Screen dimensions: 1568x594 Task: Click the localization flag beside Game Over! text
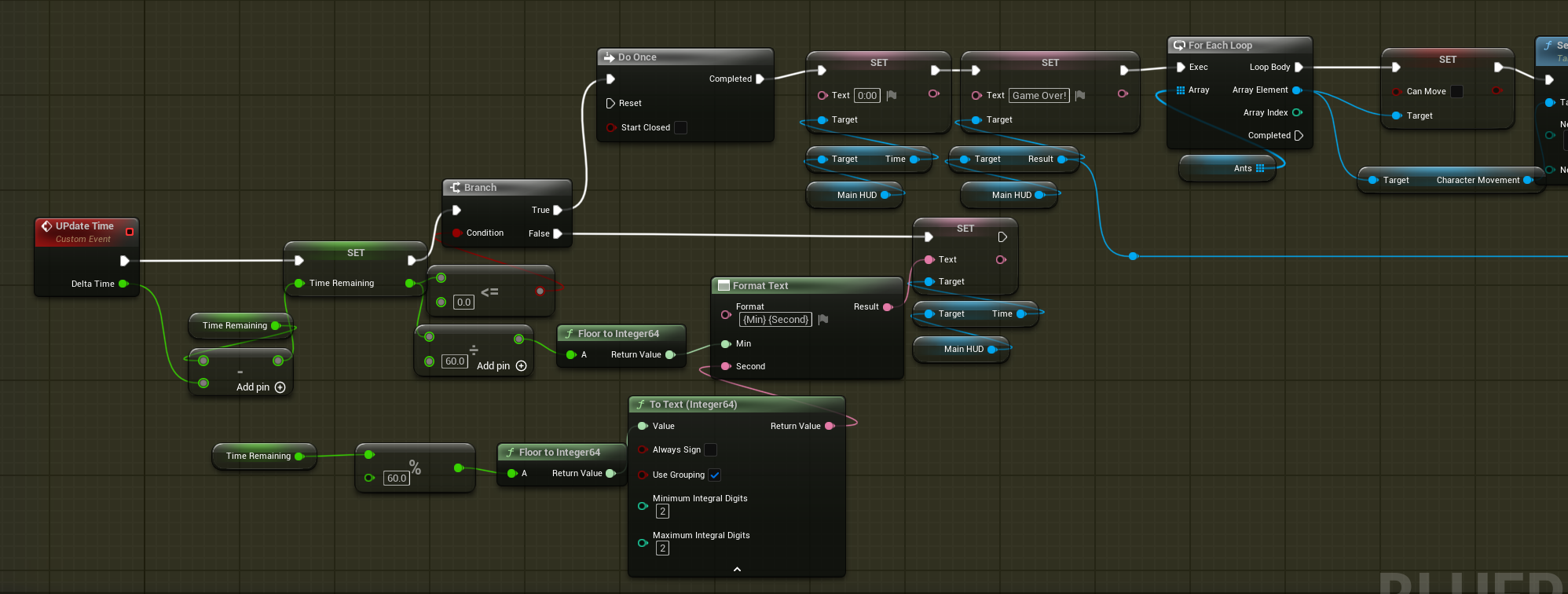1080,95
